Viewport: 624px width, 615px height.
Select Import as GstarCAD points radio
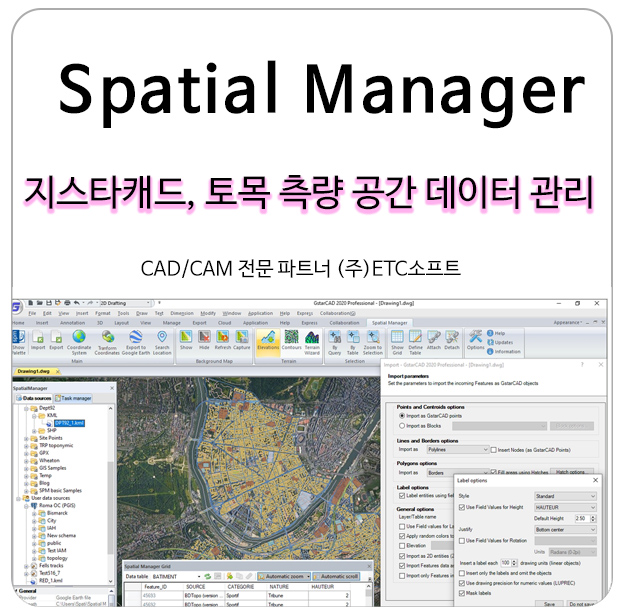[x=402, y=416]
